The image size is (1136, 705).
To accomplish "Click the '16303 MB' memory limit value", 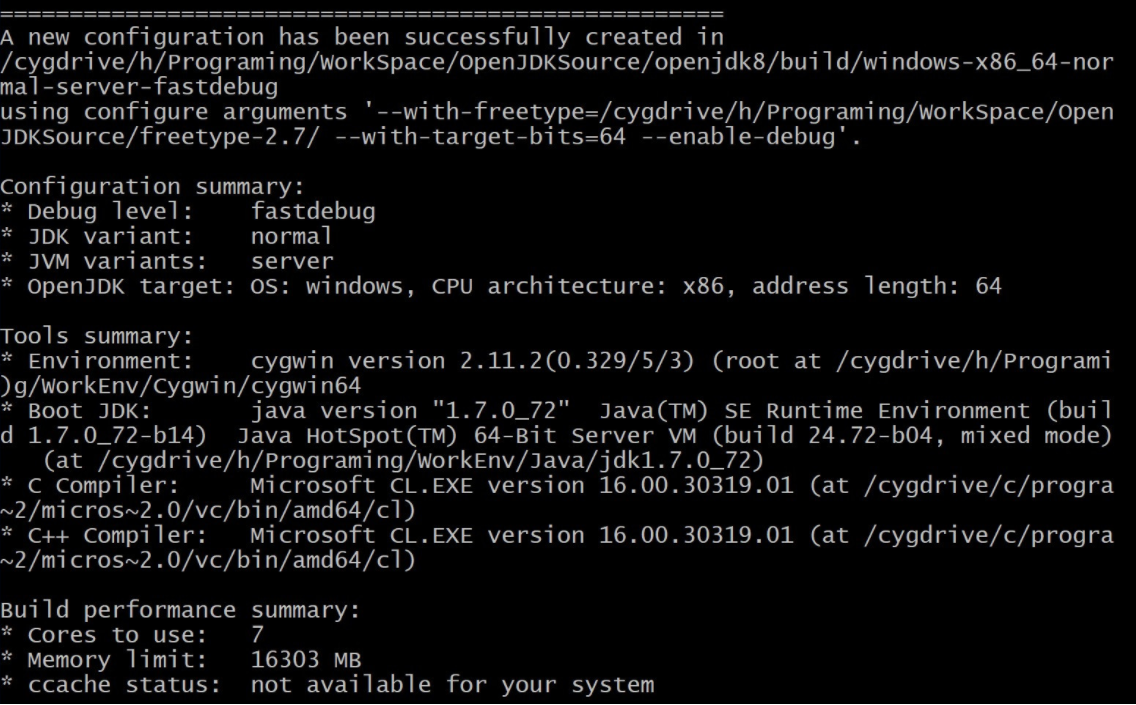I will pos(306,660).
